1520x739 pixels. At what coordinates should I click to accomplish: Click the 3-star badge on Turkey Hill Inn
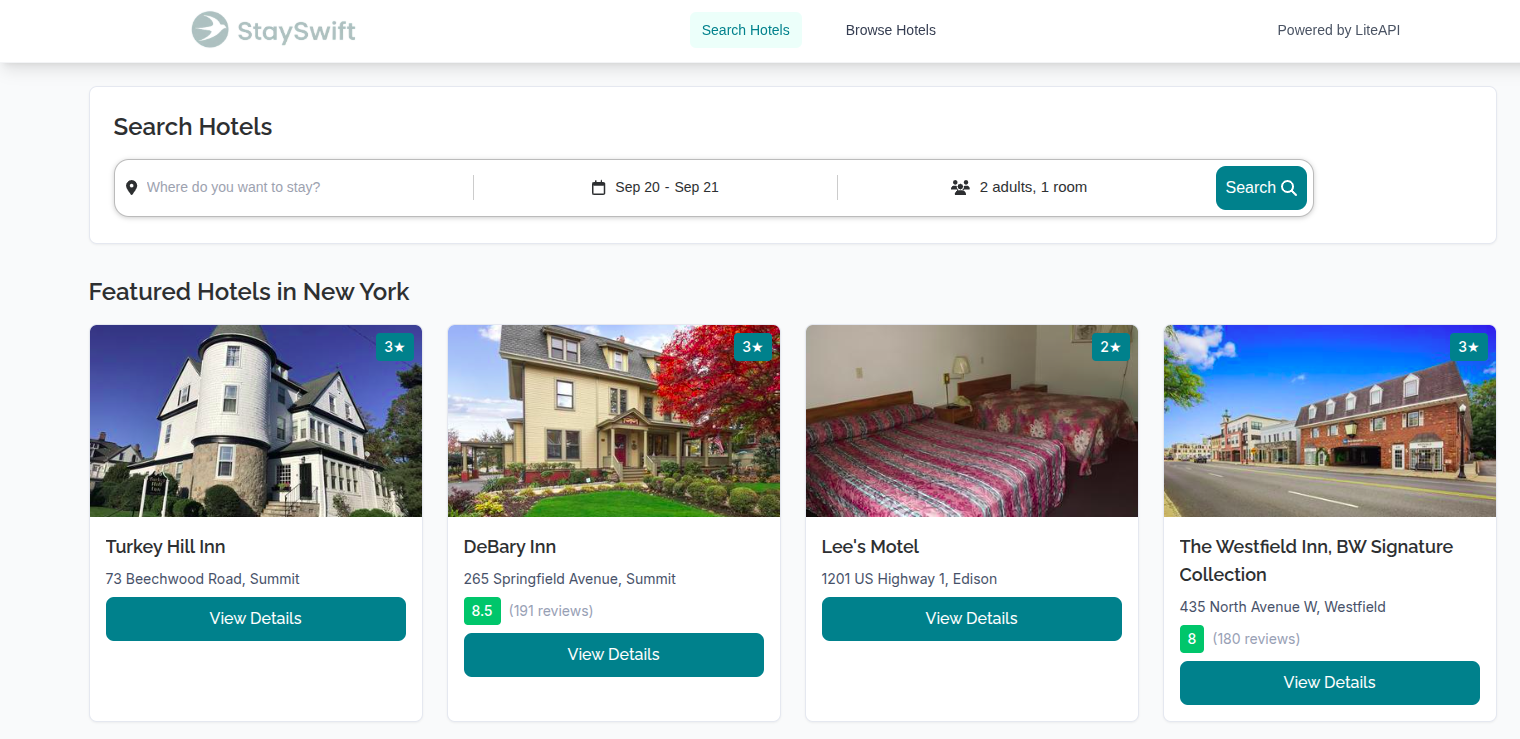point(395,347)
